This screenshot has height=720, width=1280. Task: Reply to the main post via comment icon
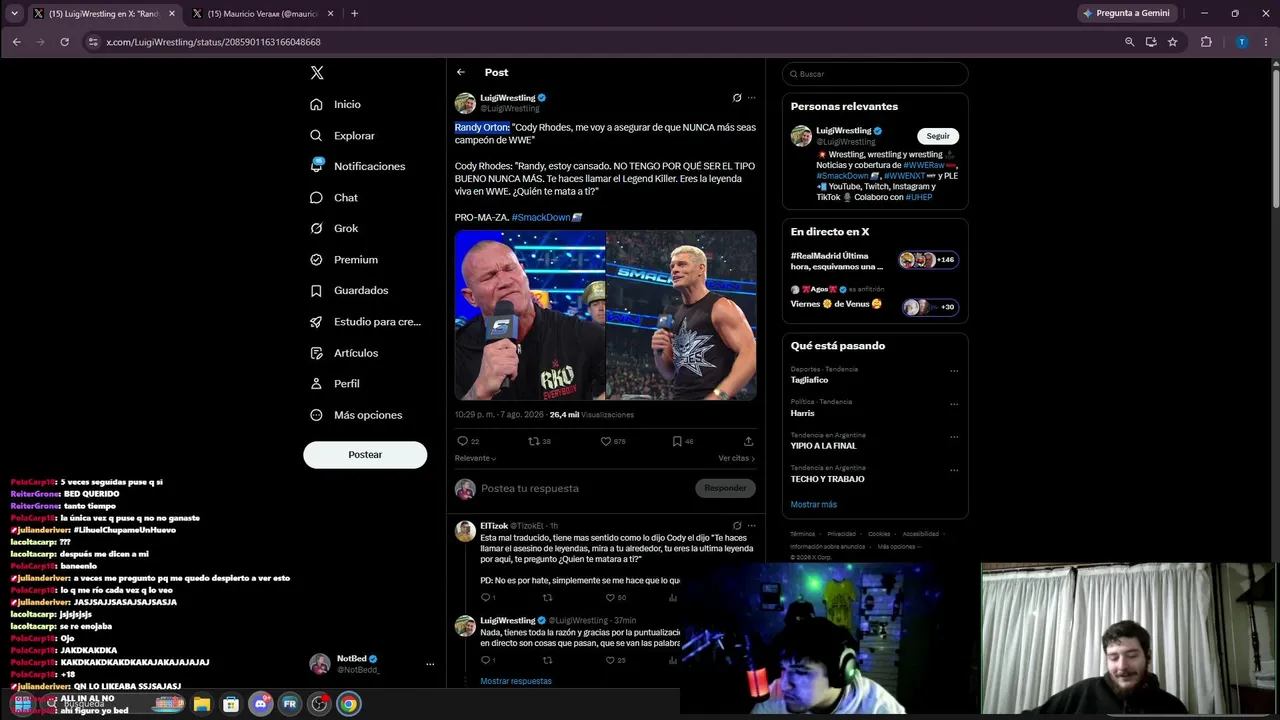coord(462,441)
